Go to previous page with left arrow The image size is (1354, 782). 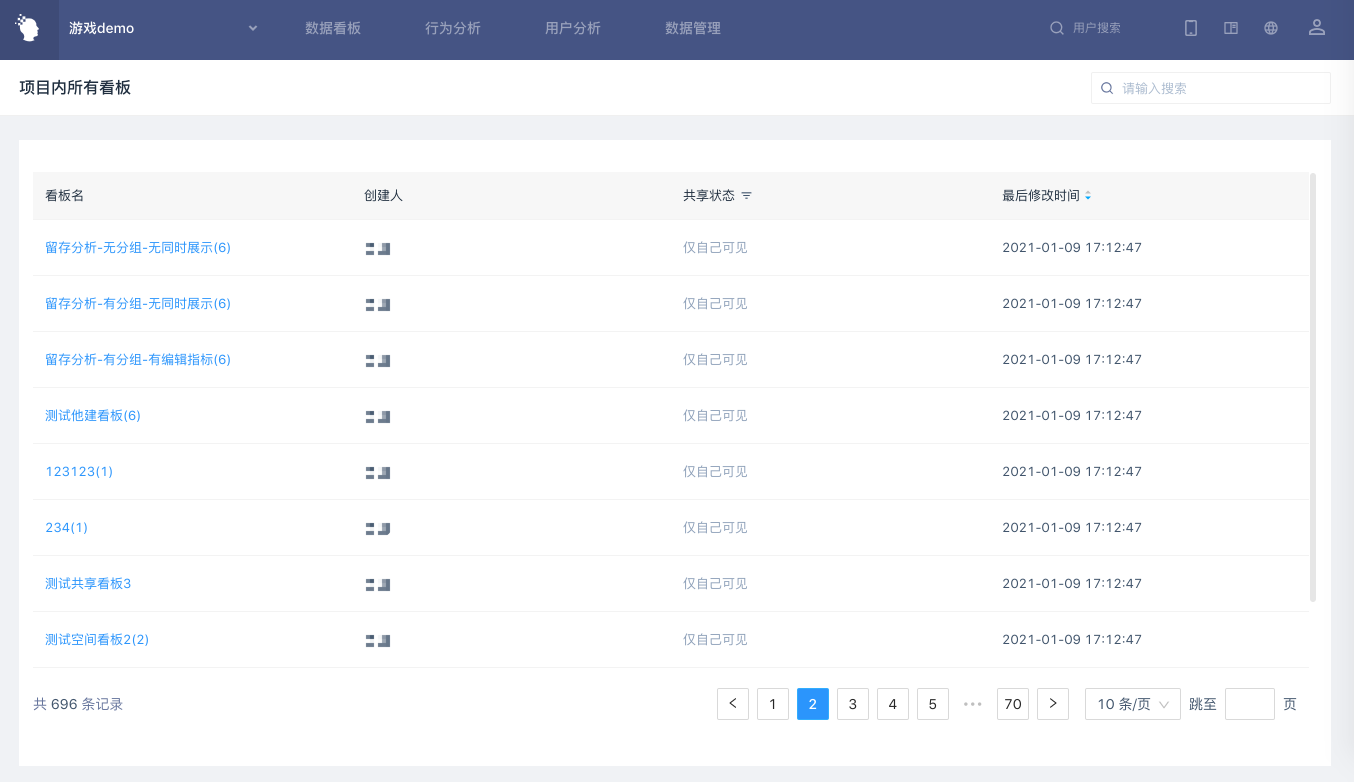[x=733, y=704]
